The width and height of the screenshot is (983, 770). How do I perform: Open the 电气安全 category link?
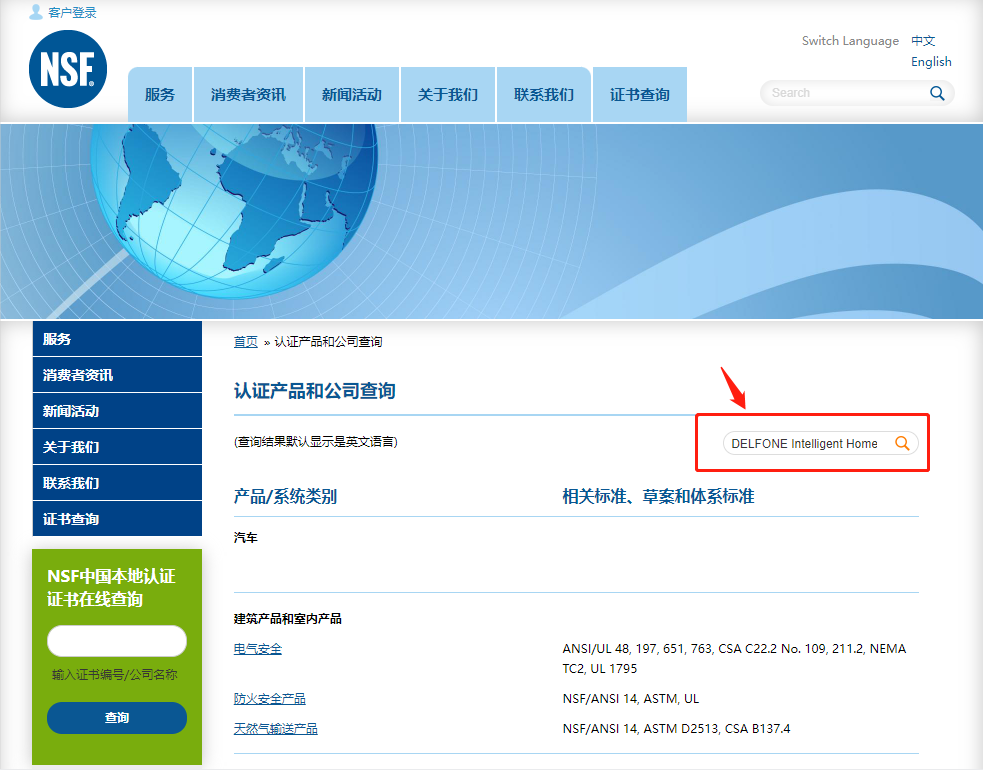258,649
